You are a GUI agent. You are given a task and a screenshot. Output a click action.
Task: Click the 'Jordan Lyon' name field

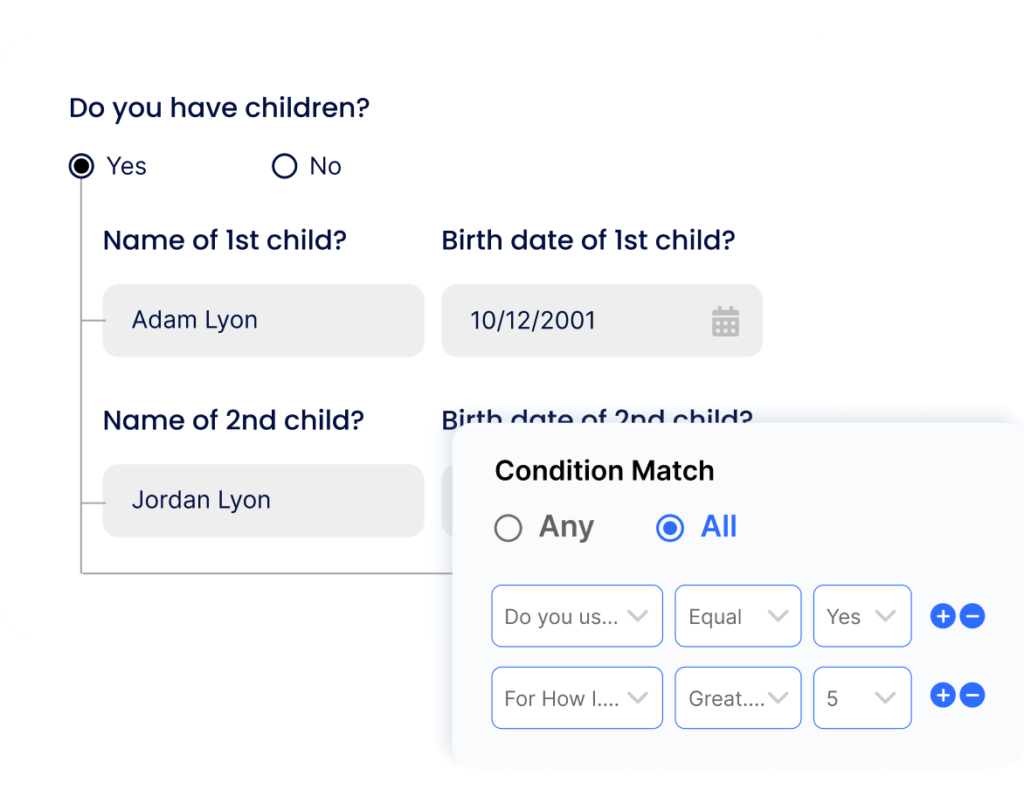(263, 501)
